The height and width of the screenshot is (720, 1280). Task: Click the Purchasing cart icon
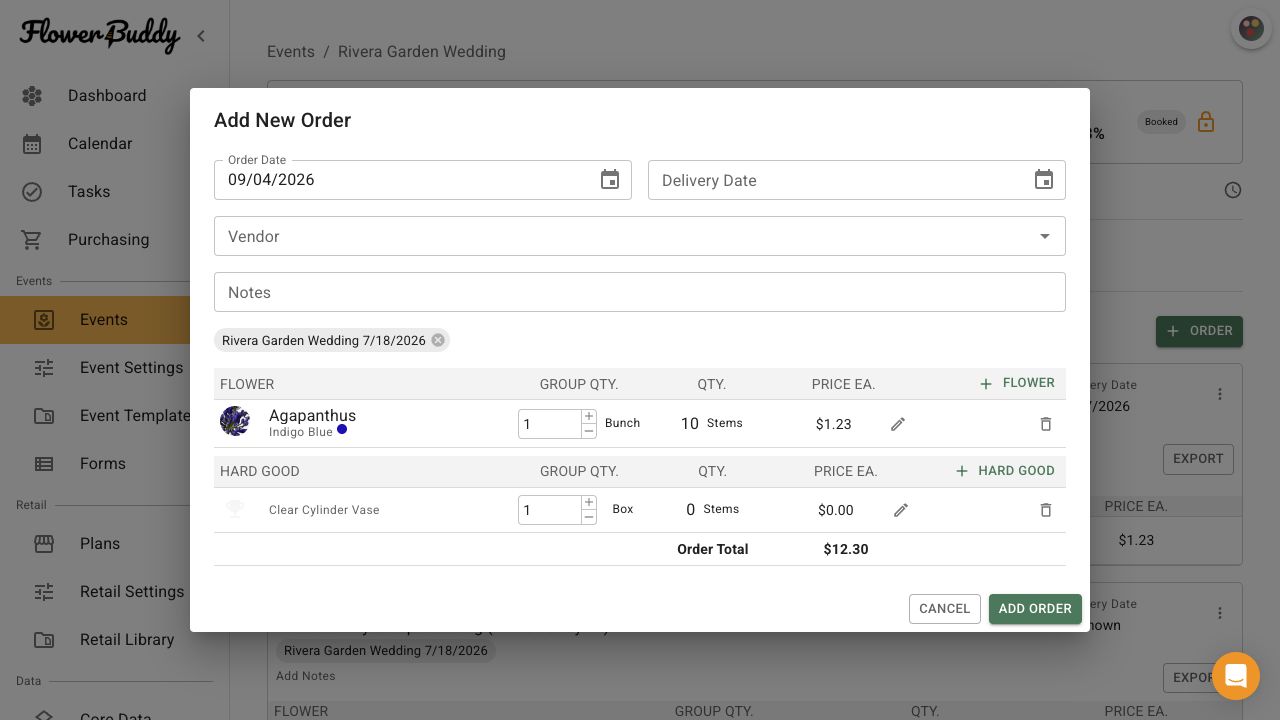32,240
